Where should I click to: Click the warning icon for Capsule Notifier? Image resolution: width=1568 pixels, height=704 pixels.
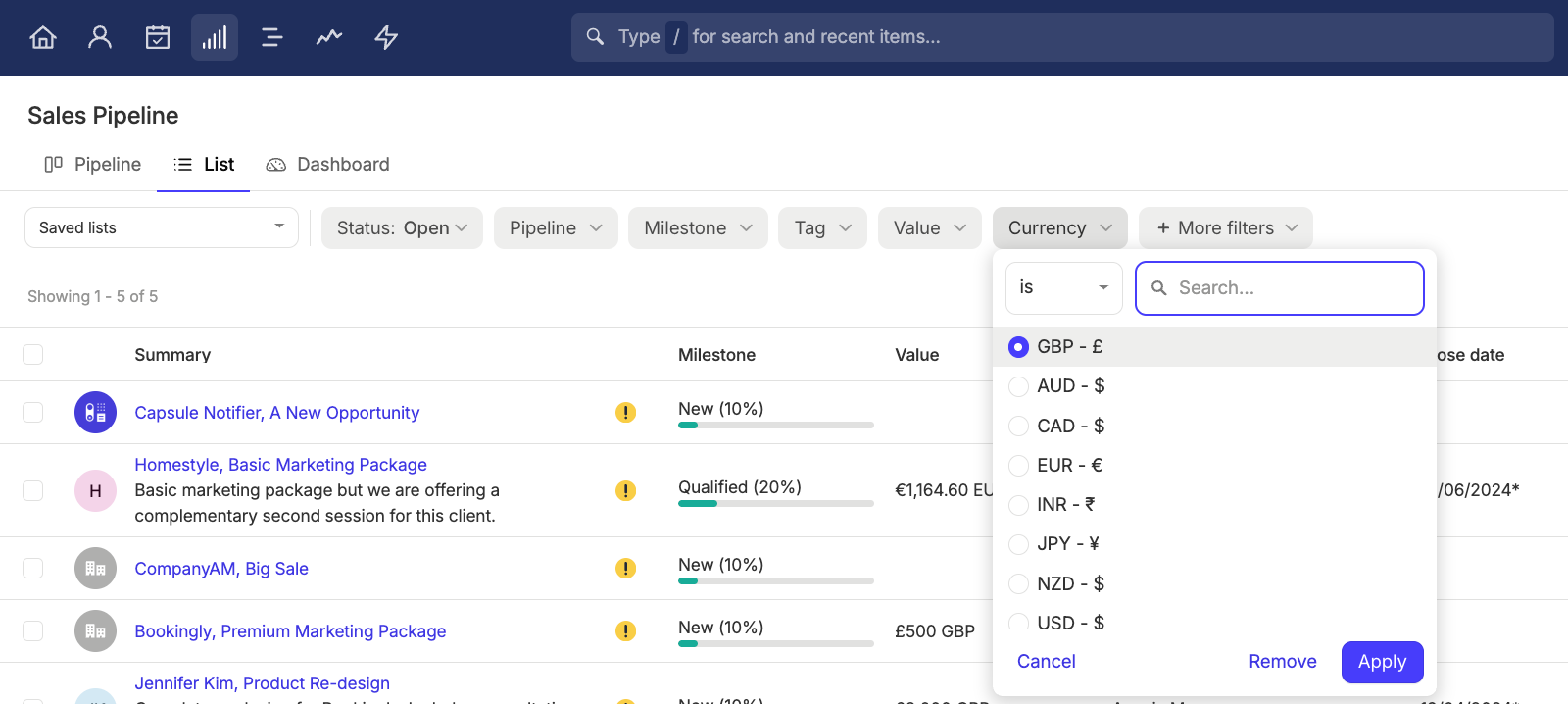625,412
